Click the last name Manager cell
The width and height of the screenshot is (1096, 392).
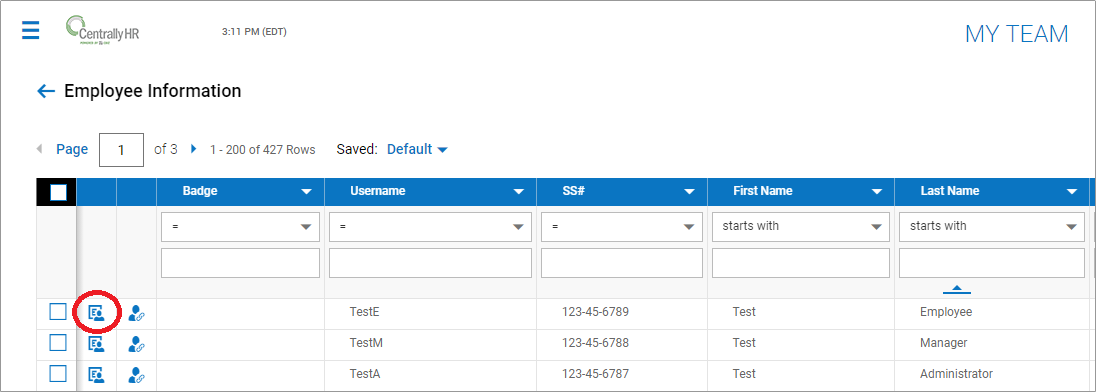pos(944,342)
